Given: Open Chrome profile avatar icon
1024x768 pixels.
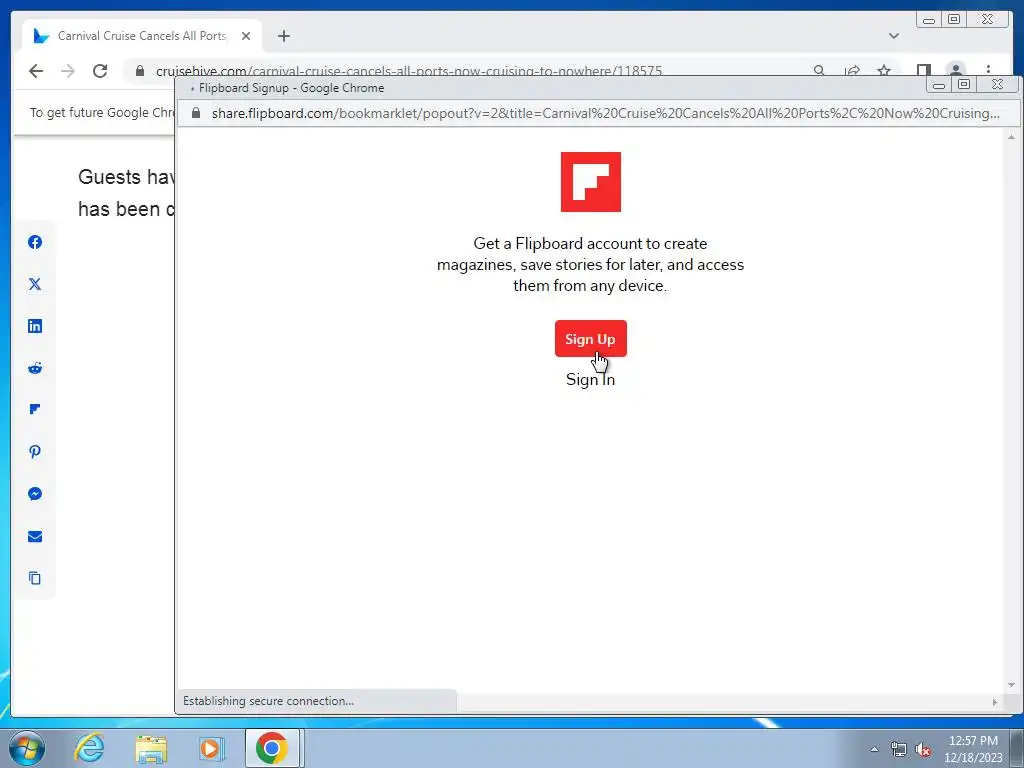Looking at the screenshot, I should [x=956, y=70].
